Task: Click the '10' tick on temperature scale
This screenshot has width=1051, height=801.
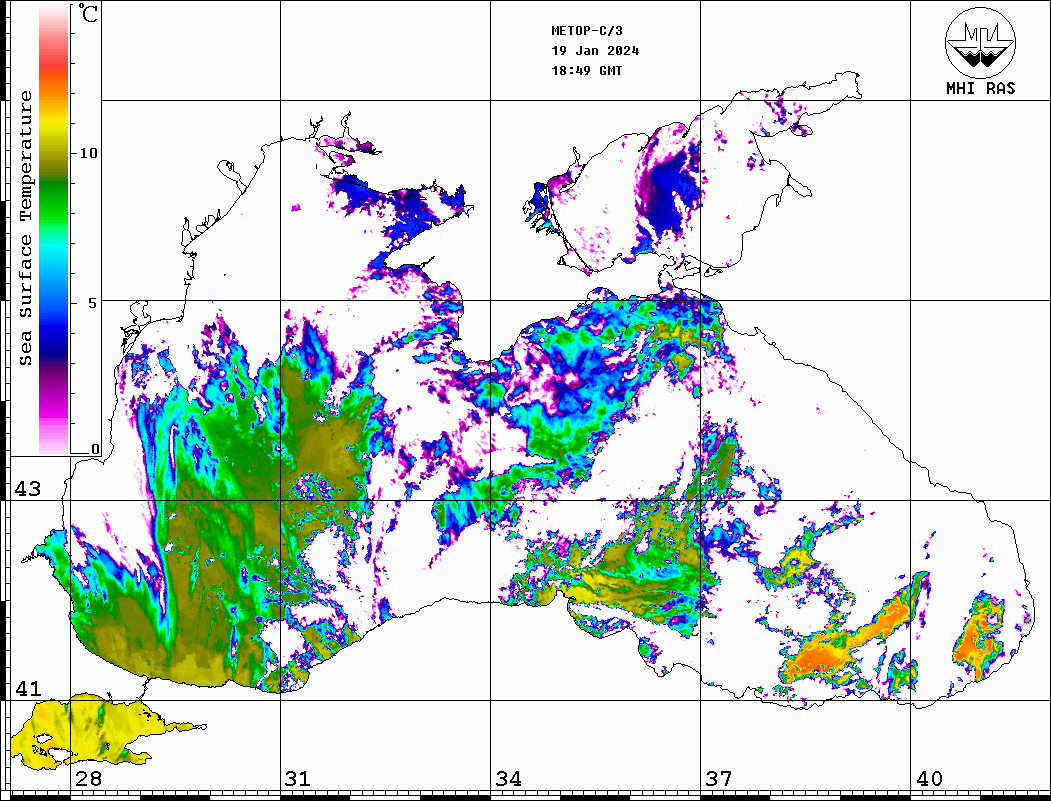Action: (x=88, y=153)
